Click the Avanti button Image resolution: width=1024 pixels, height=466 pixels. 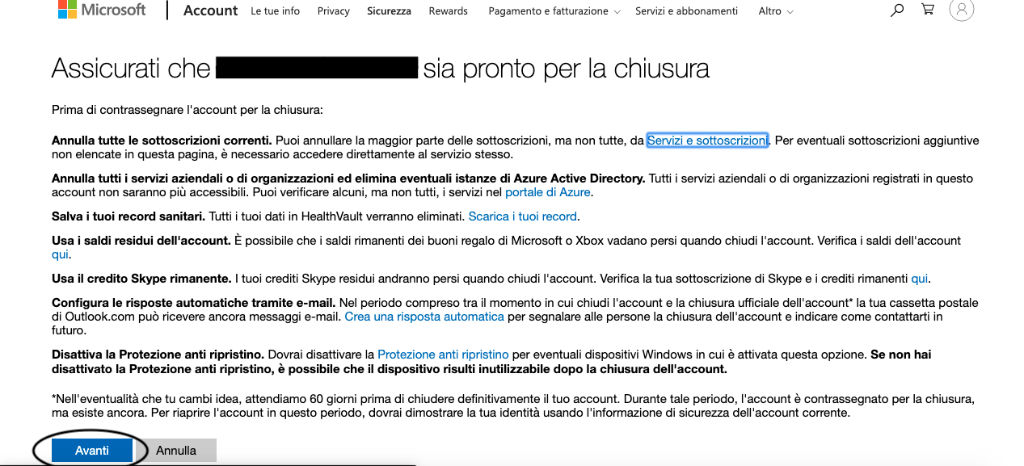click(x=92, y=450)
